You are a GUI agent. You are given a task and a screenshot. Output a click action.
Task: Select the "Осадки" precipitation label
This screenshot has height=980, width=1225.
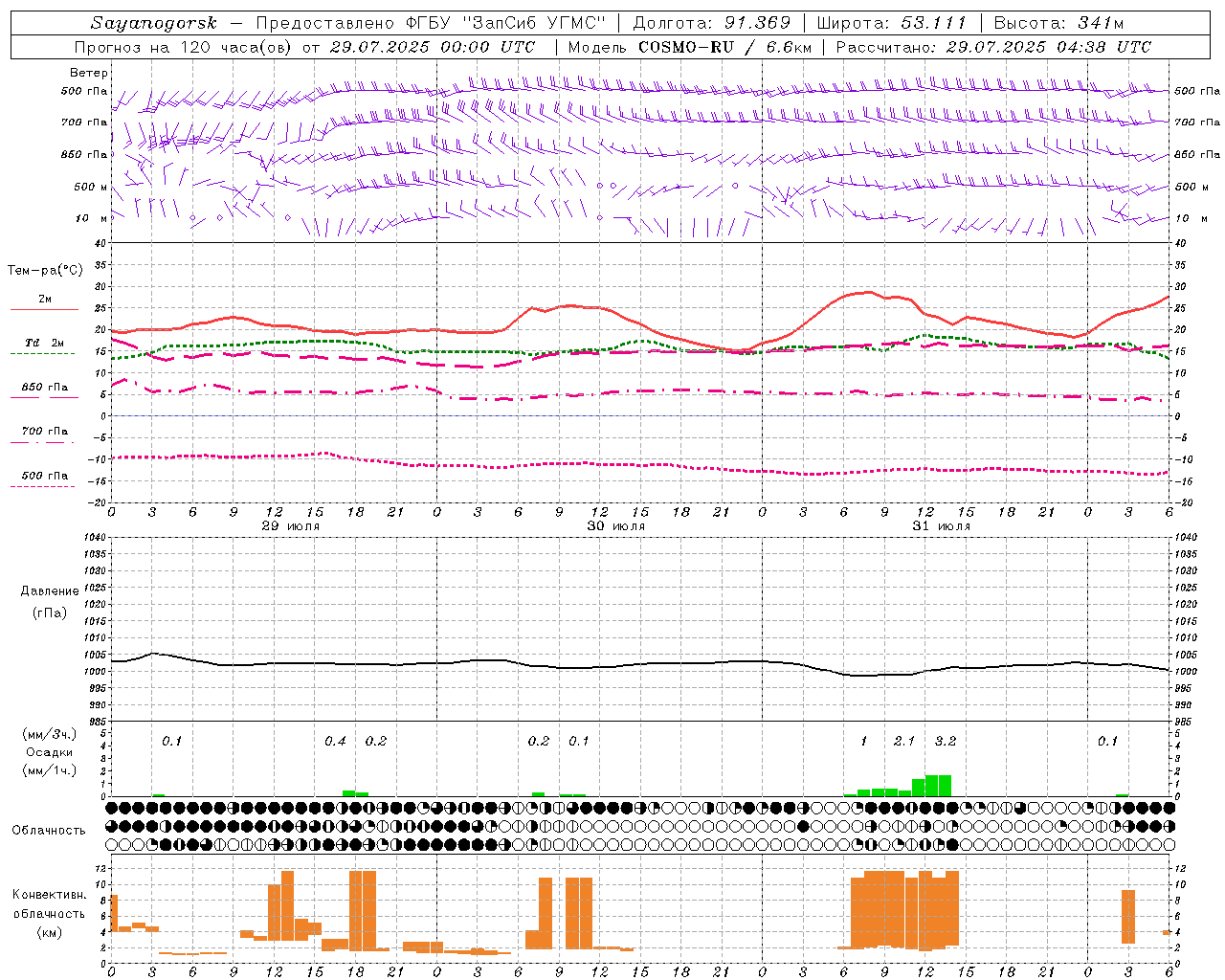(50, 752)
